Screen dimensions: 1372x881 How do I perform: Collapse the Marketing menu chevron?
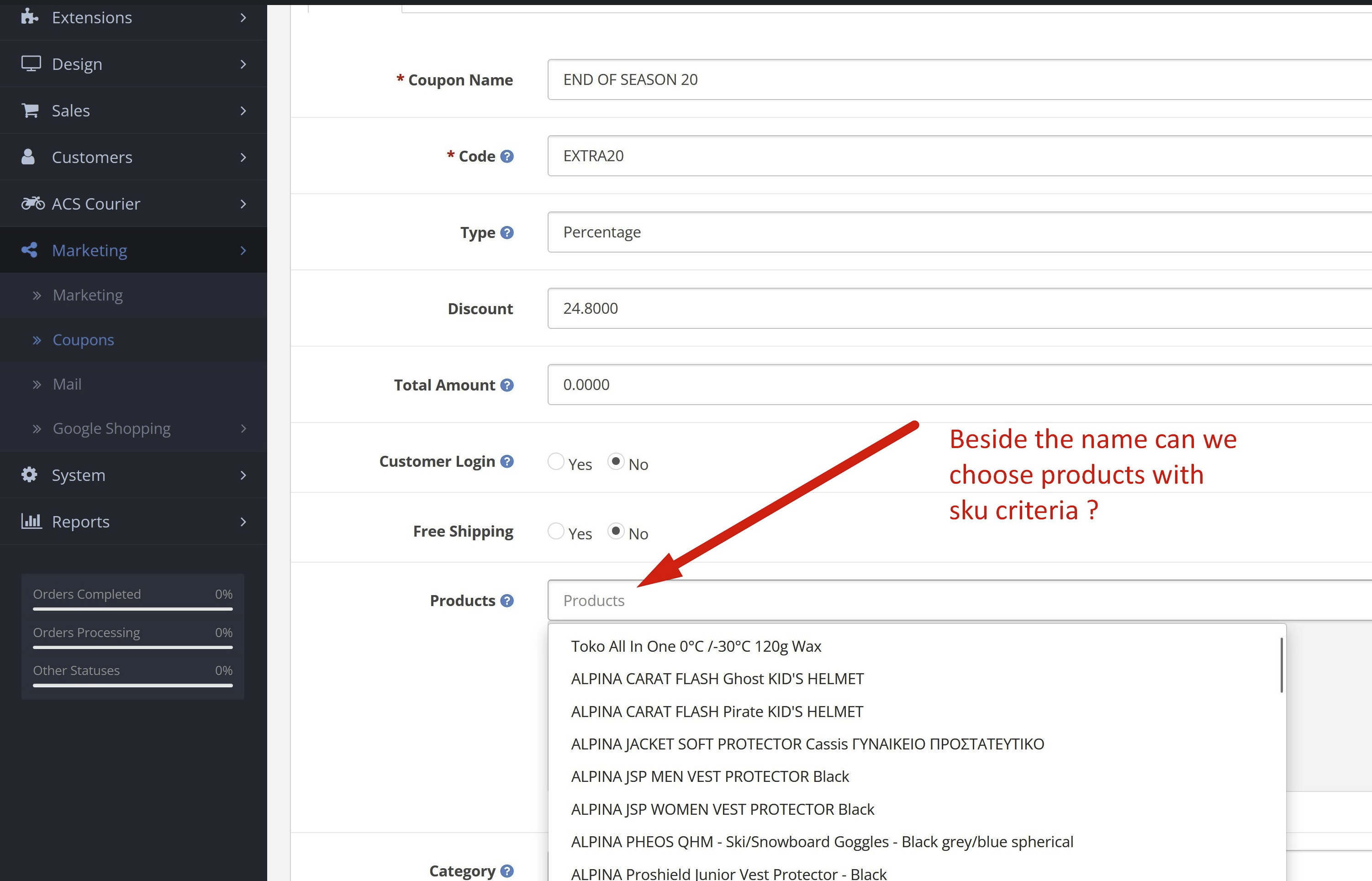243,251
